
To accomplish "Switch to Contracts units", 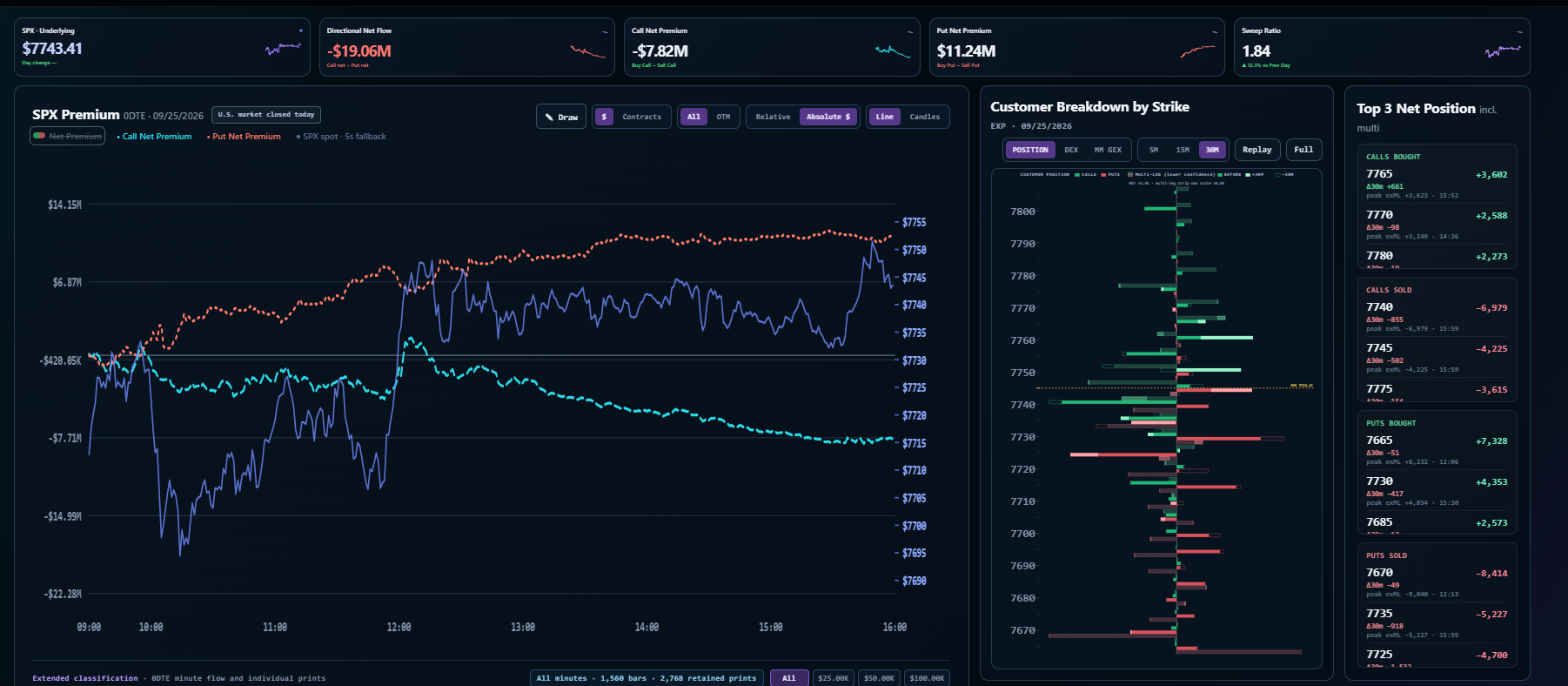I will pos(642,117).
